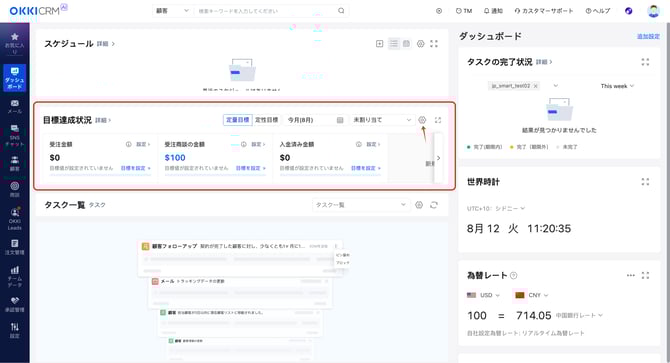
Task: Click 目標を設定 on the 入金済み金額 card
Action: click(x=366, y=168)
